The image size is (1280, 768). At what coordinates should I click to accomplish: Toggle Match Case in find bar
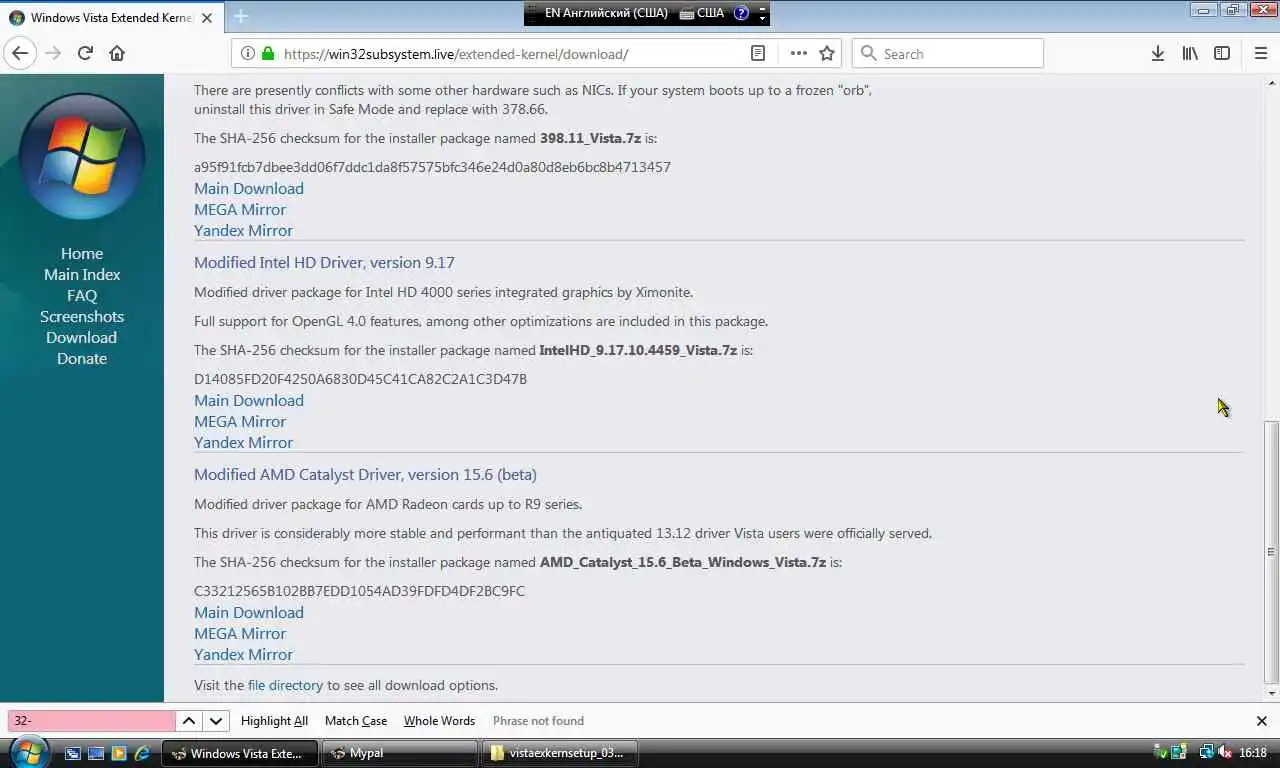[x=356, y=721]
